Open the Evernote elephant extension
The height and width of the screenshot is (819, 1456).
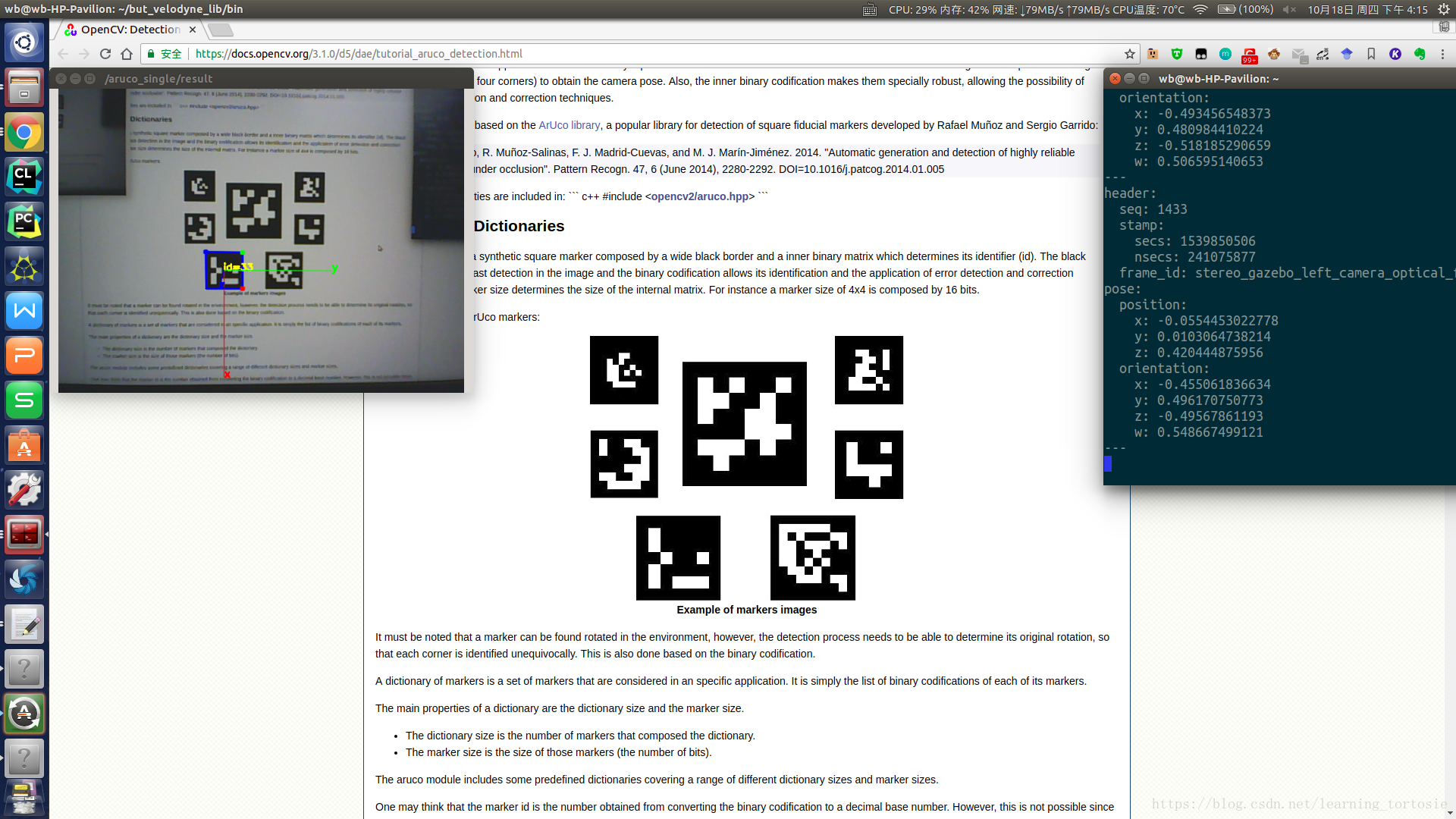1420,54
